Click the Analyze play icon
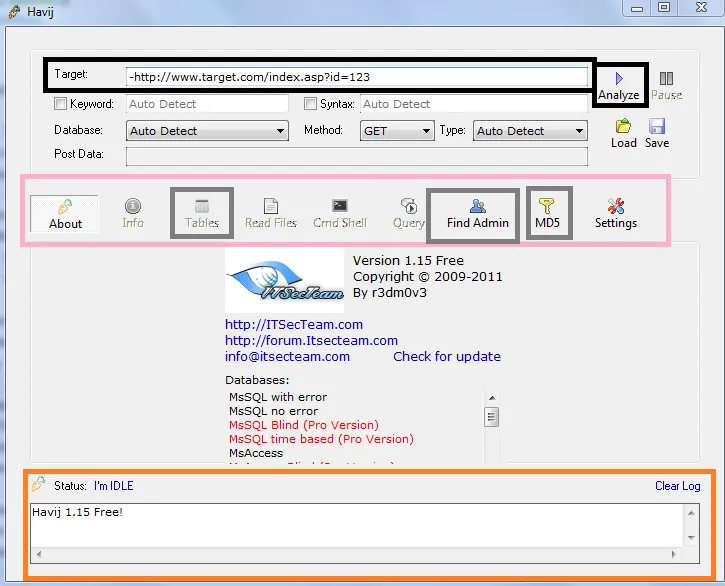Image resolution: width=725 pixels, height=586 pixels. (619, 79)
